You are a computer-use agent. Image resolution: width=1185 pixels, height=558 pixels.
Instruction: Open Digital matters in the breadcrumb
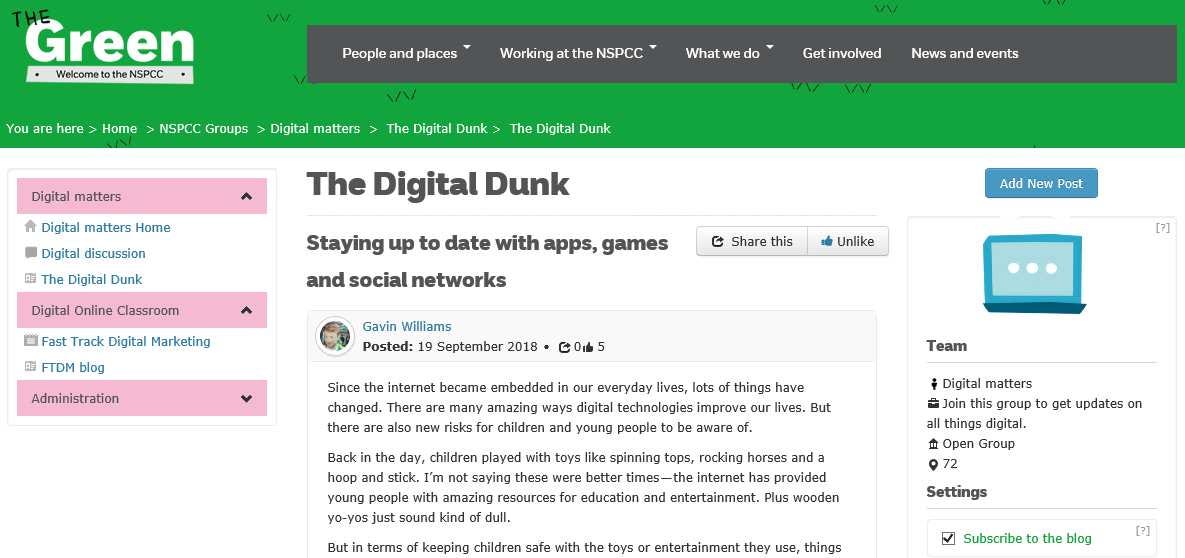pyautogui.click(x=315, y=129)
